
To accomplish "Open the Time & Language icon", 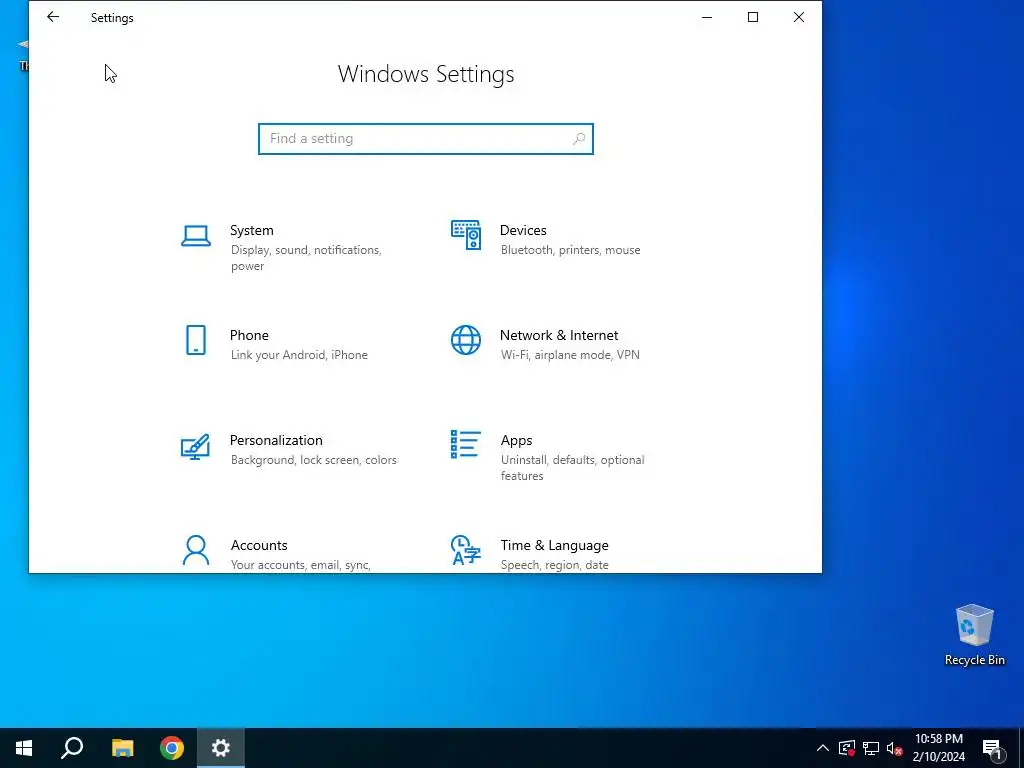I will coord(466,551).
